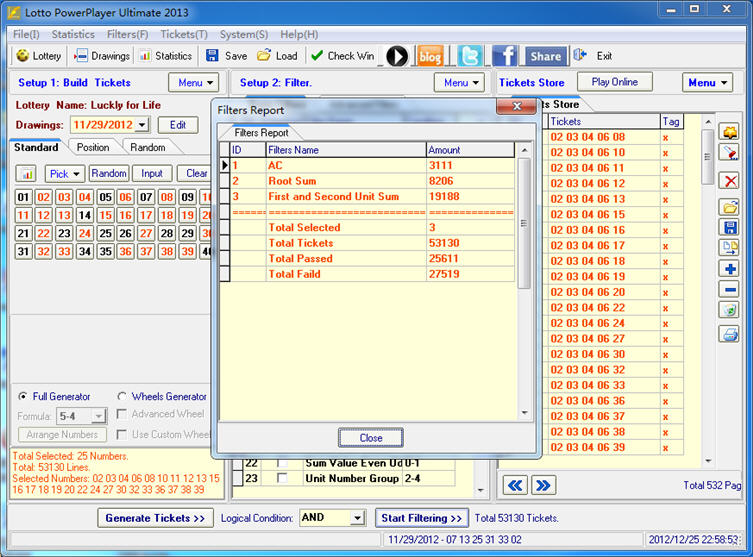Viewport: 753px width, 557px height.
Task: Toggle number 14 in the number grid
Action: tap(85, 215)
